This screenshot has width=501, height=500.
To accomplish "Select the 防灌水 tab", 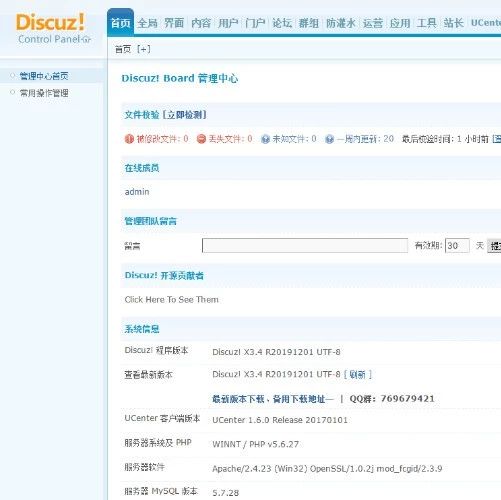I will click(341, 23).
